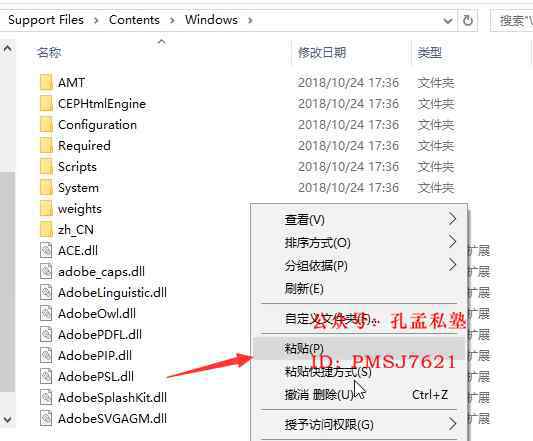Image resolution: width=533 pixels, height=441 pixels.
Task: Click the scroll down arrow of sidebar
Action: click(x=7, y=419)
